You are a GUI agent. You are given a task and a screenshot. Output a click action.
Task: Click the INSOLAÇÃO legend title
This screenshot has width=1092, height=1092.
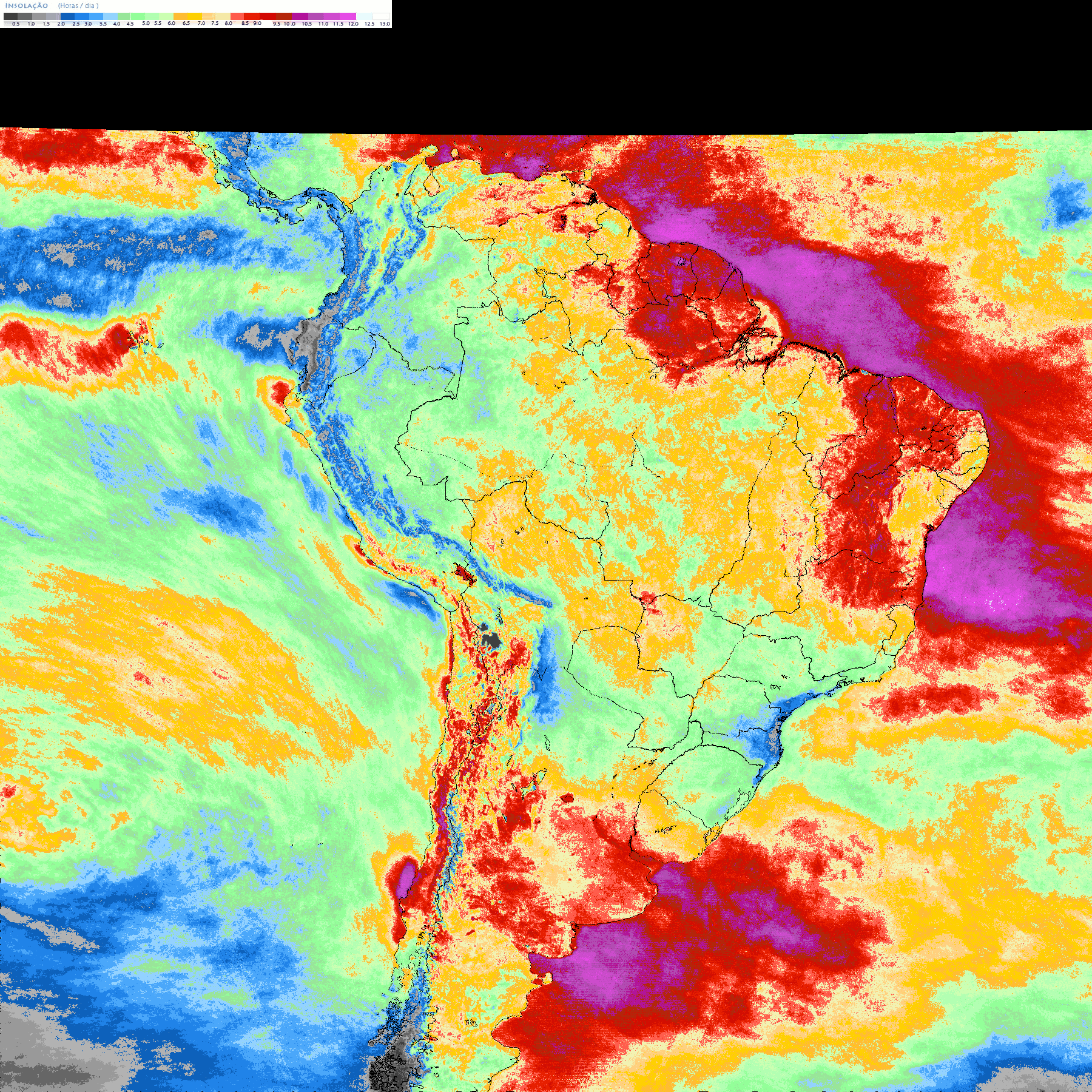(x=27, y=5)
